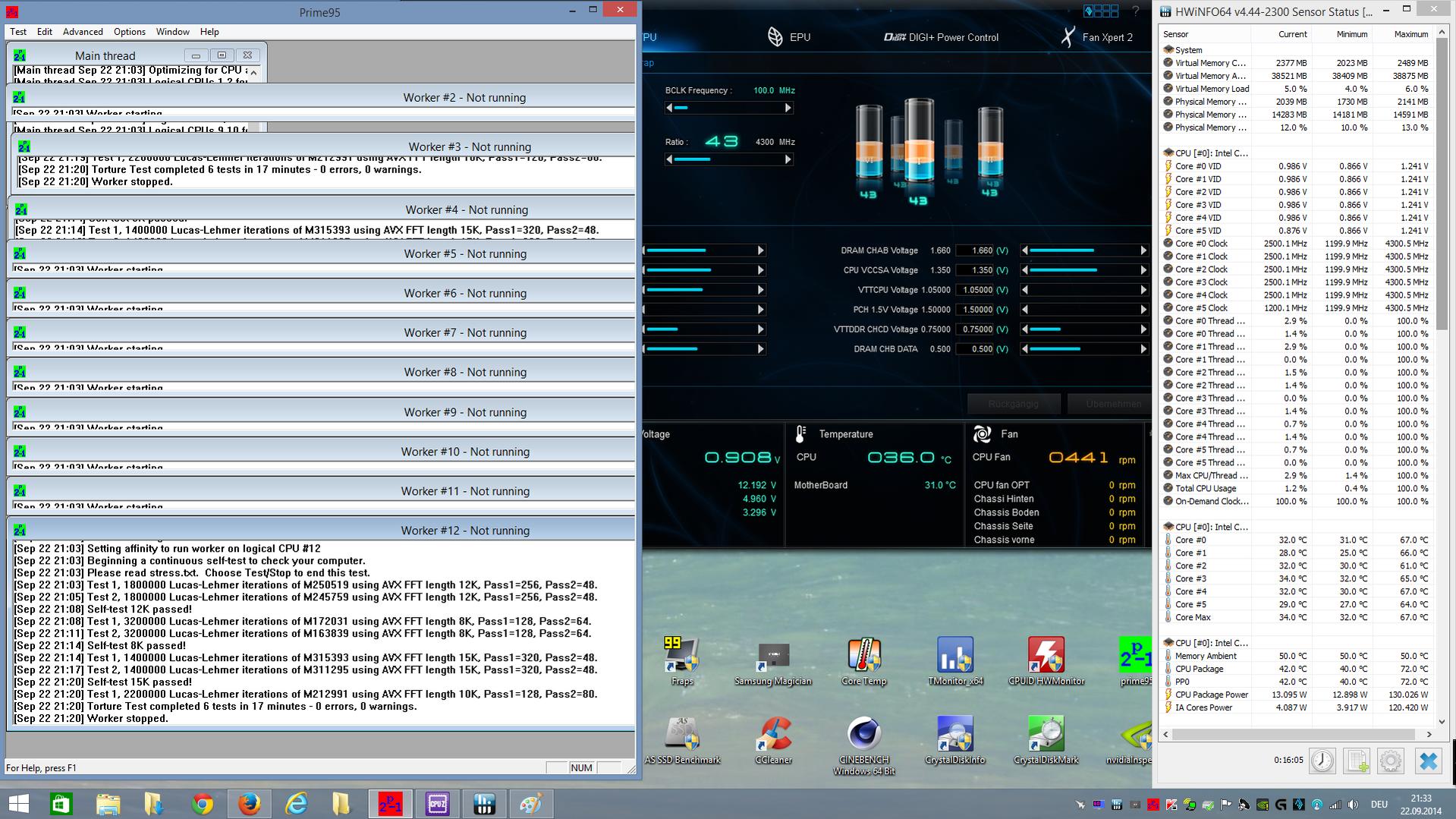Open the Fraps desktop shortcut
1456x819 pixels.
click(681, 660)
